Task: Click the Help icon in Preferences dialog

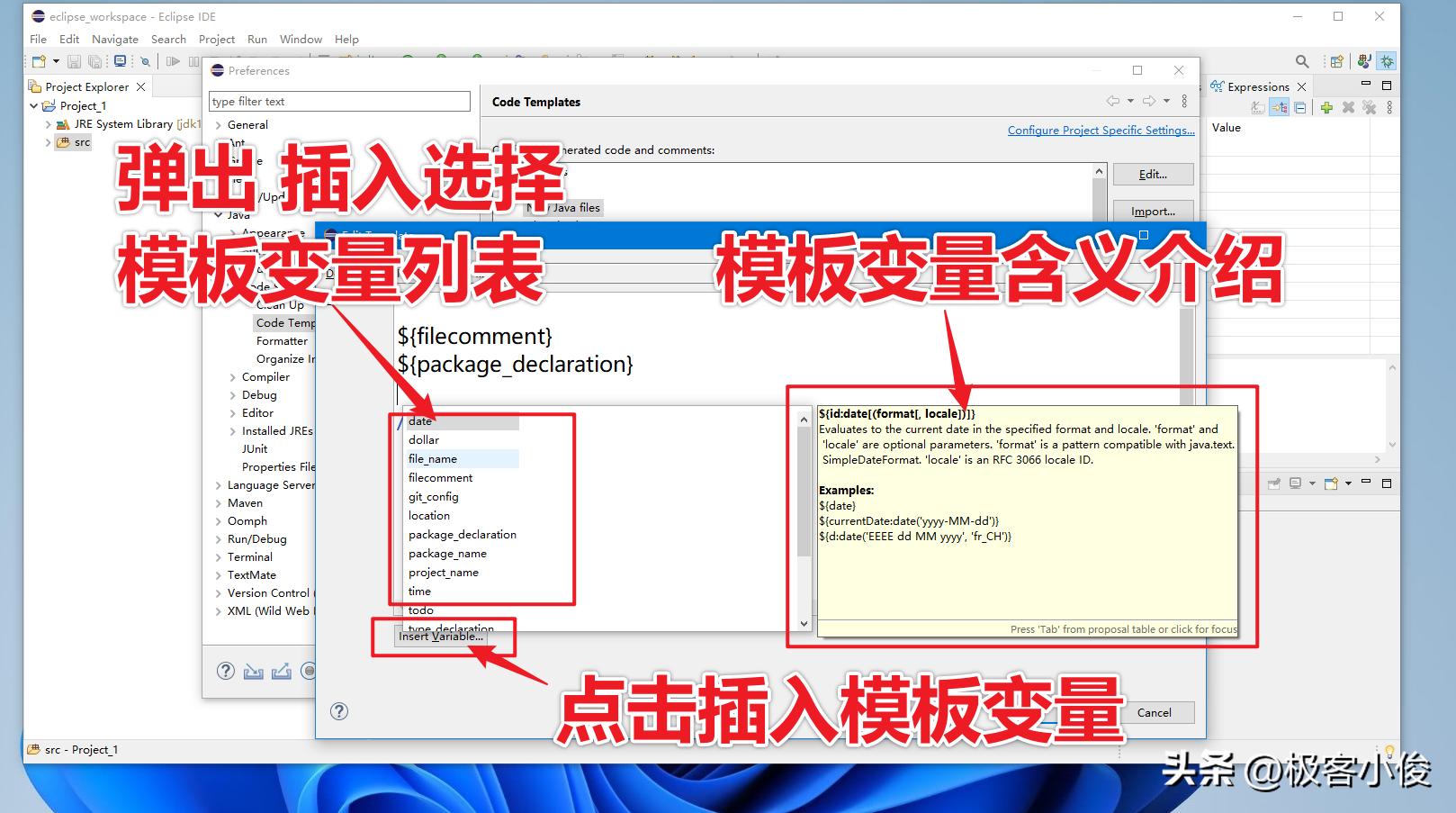Action: coord(225,671)
